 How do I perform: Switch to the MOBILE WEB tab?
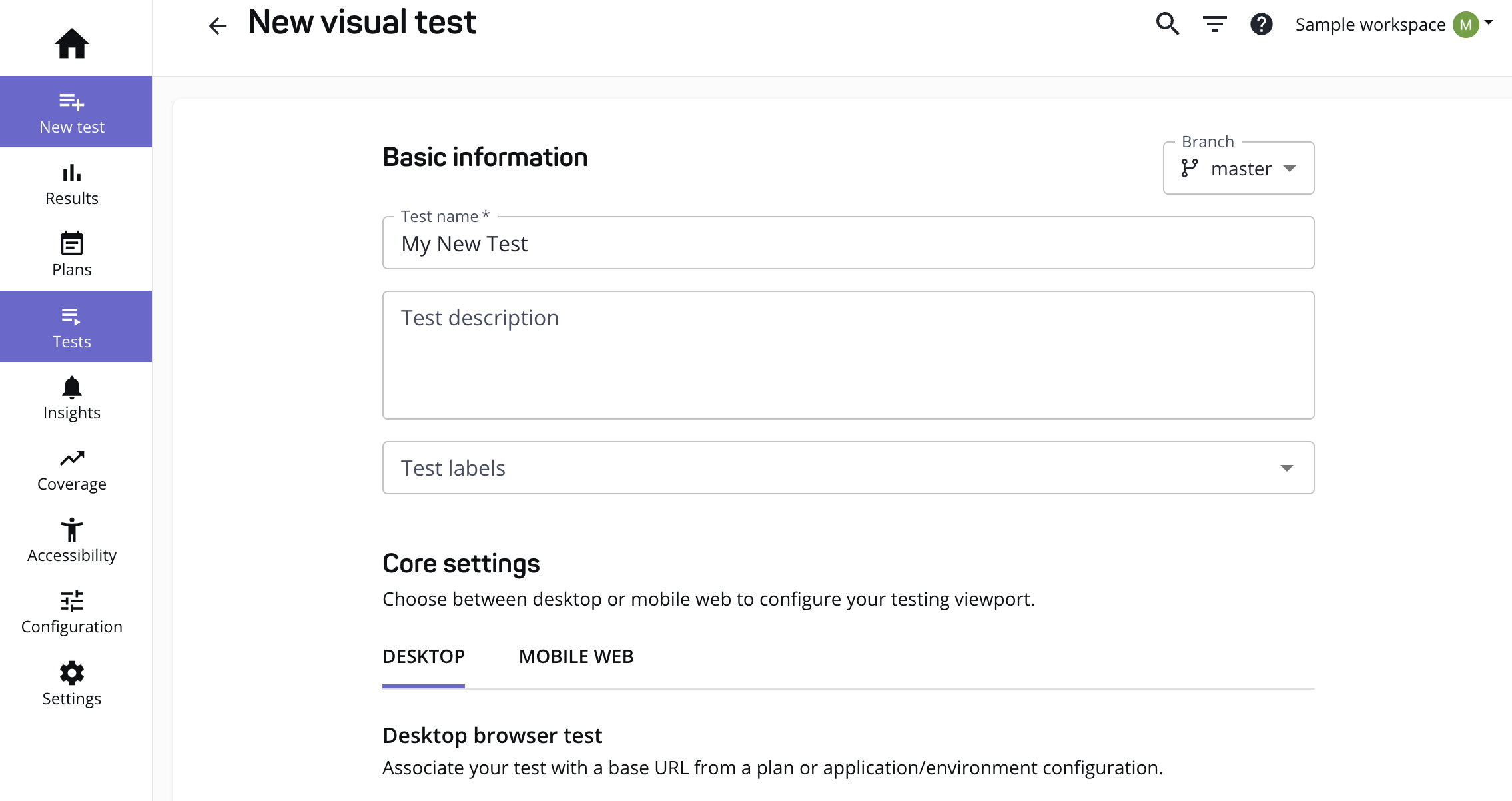pyautogui.click(x=576, y=656)
